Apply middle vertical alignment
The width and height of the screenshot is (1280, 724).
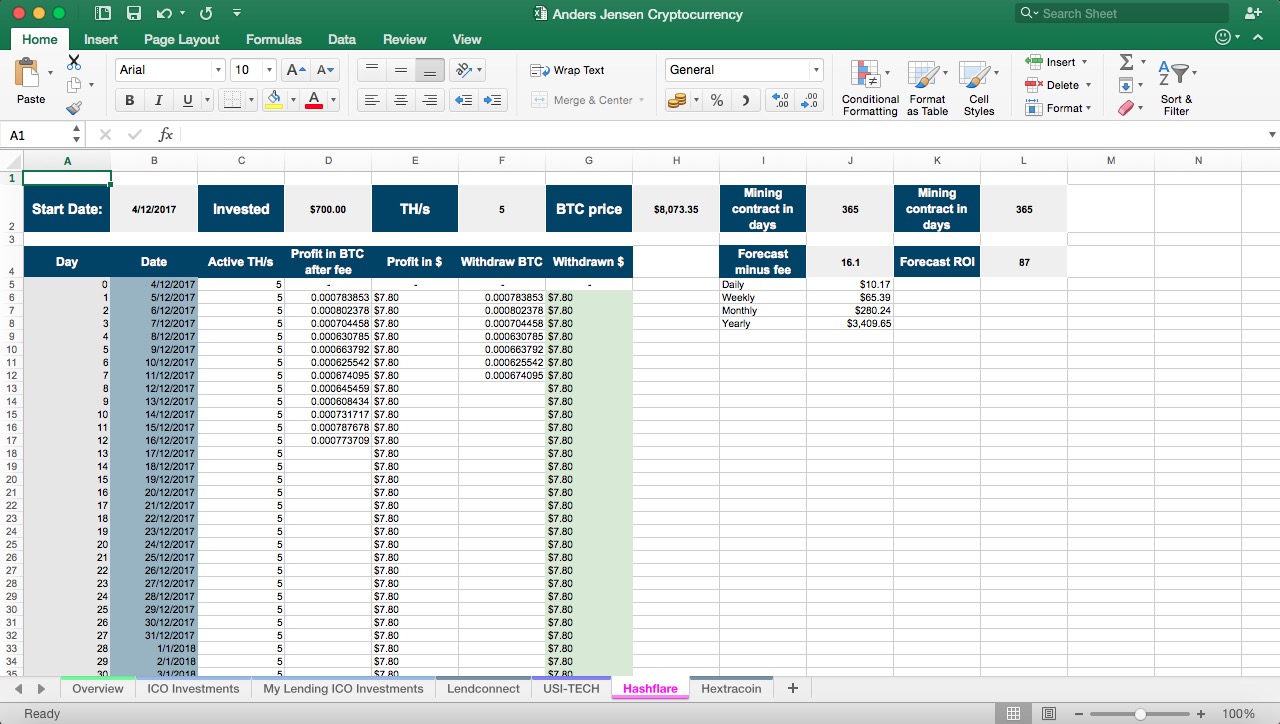point(401,70)
